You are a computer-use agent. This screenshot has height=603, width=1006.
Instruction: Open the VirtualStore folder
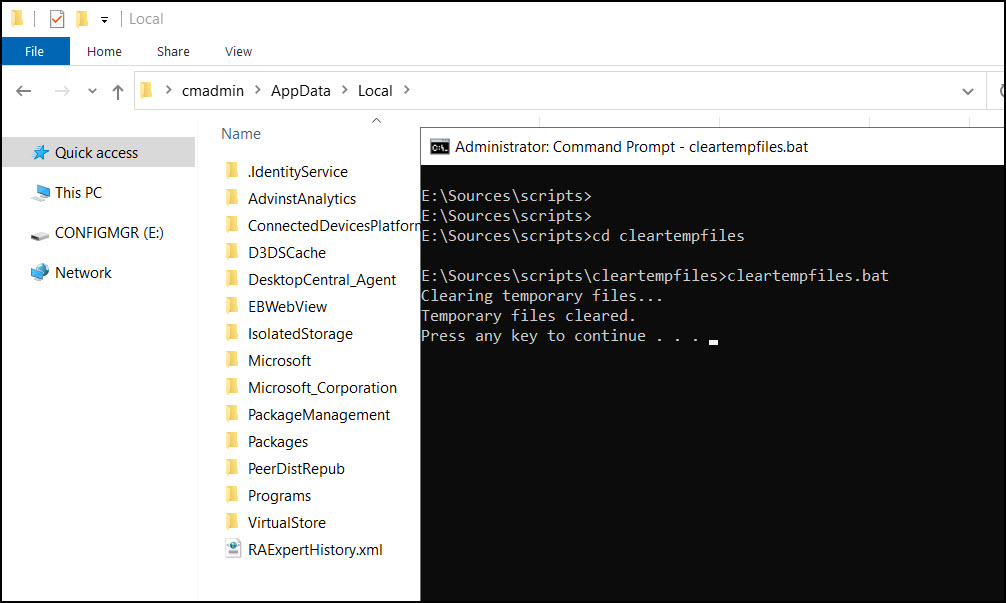286,521
